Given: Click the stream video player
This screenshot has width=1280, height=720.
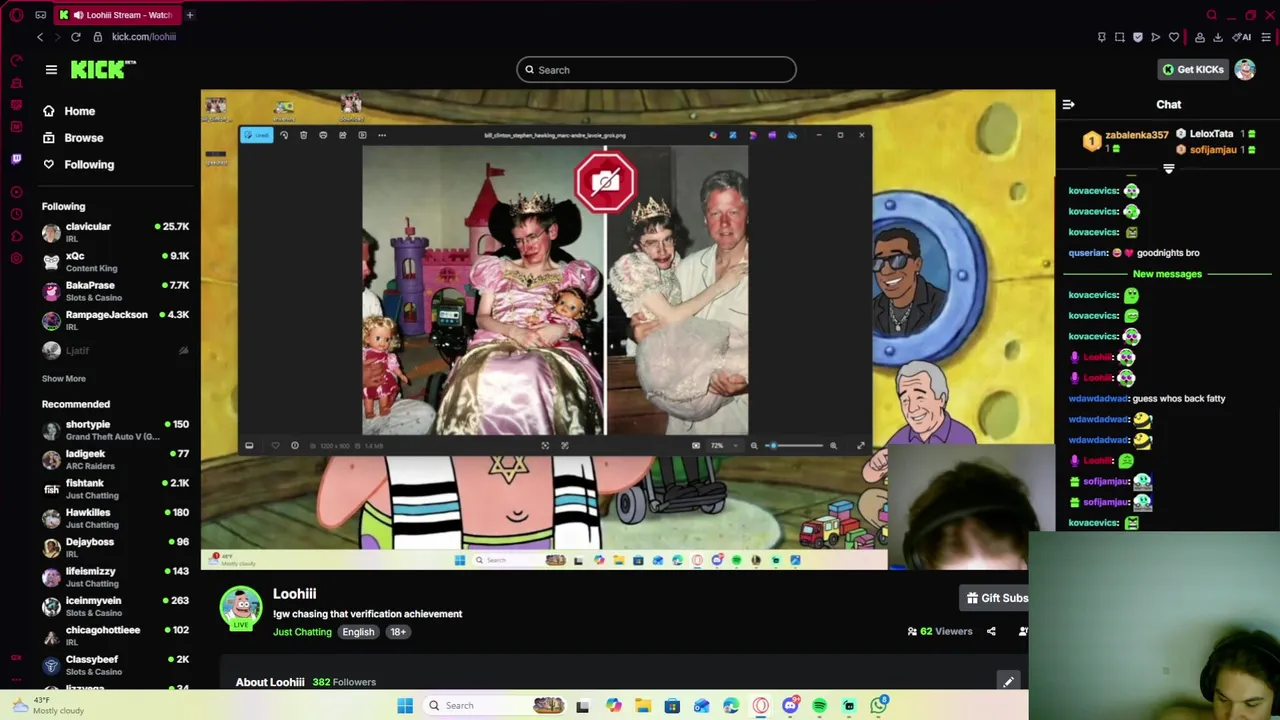Looking at the screenshot, I should 628,330.
